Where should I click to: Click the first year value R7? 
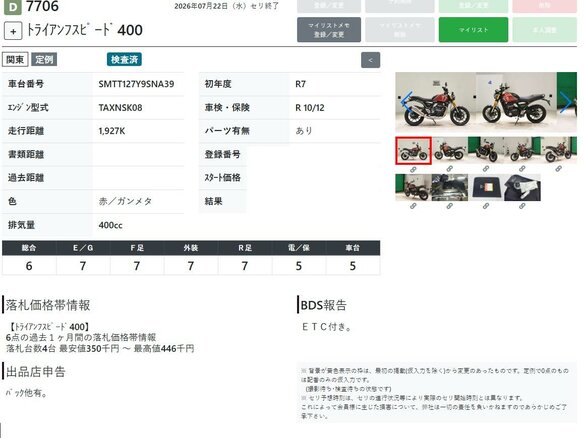(x=300, y=84)
